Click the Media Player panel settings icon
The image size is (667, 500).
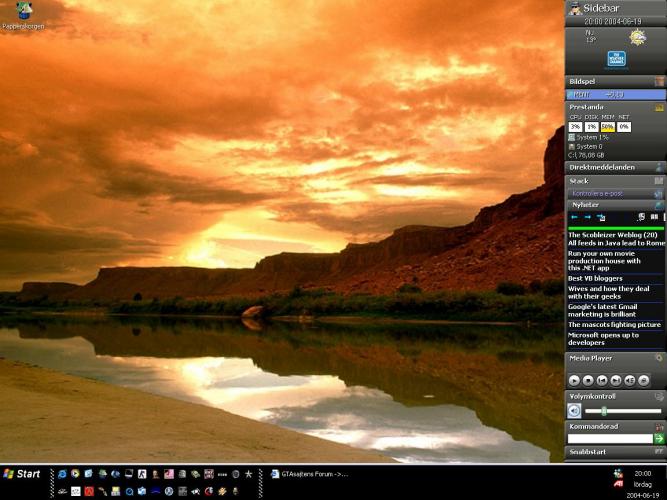(659, 358)
